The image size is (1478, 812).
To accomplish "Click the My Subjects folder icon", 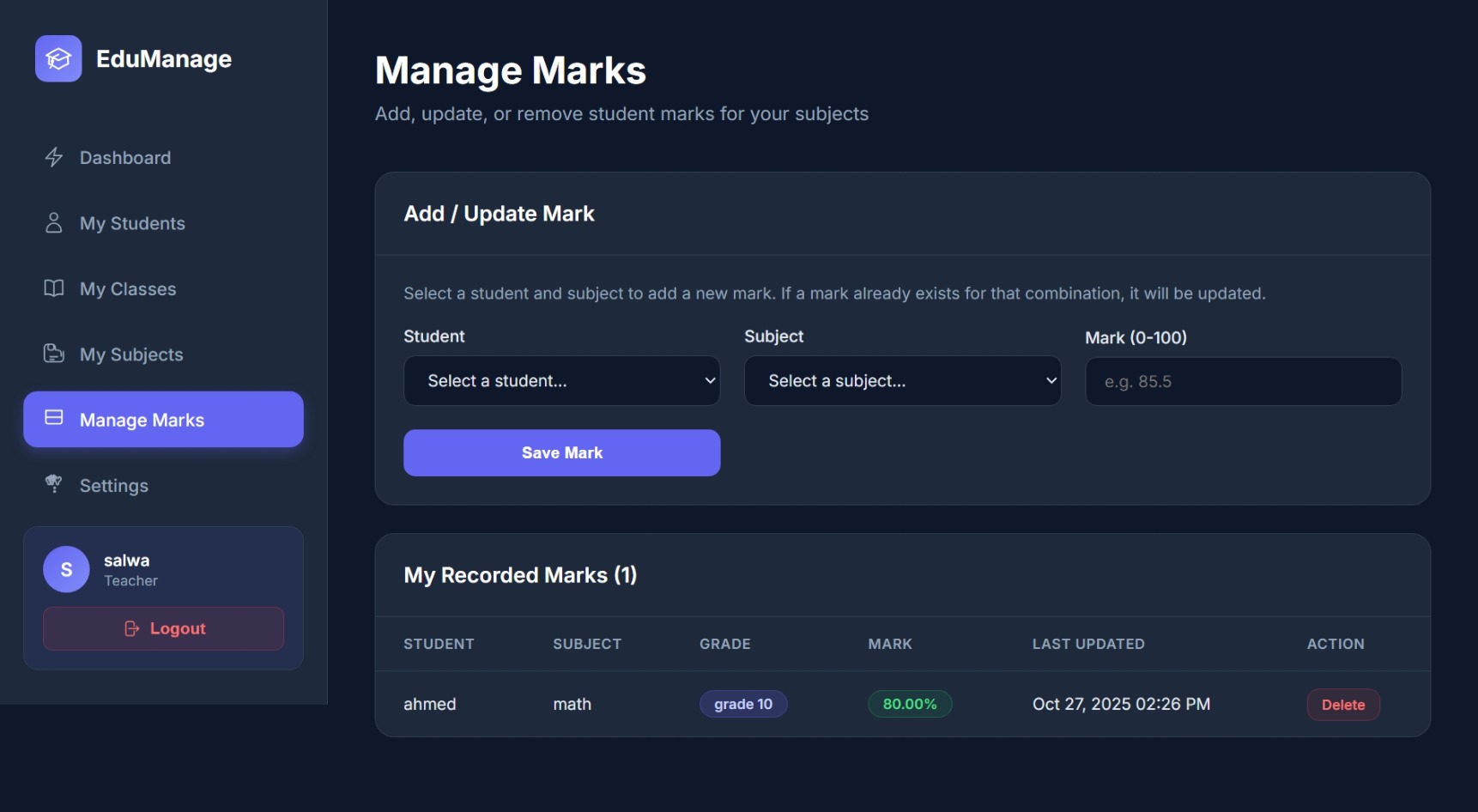I will pyautogui.click(x=54, y=354).
